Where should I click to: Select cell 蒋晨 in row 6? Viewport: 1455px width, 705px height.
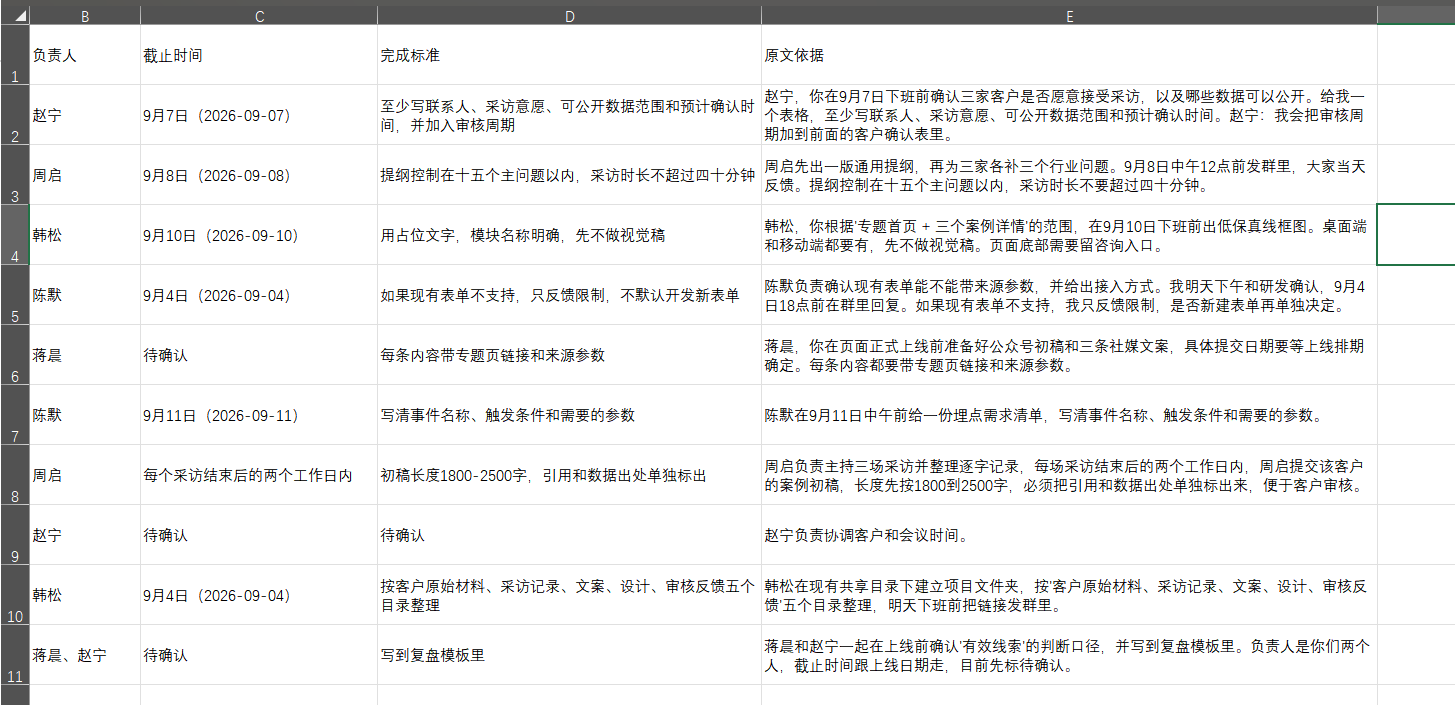pos(85,355)
